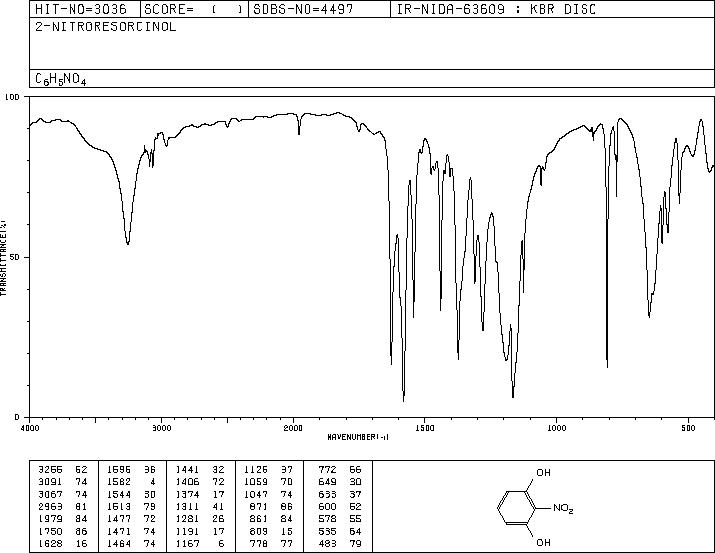Select peak table entry 1628
The height and width of the screenshot is (553, 715).
click(50, 544)
